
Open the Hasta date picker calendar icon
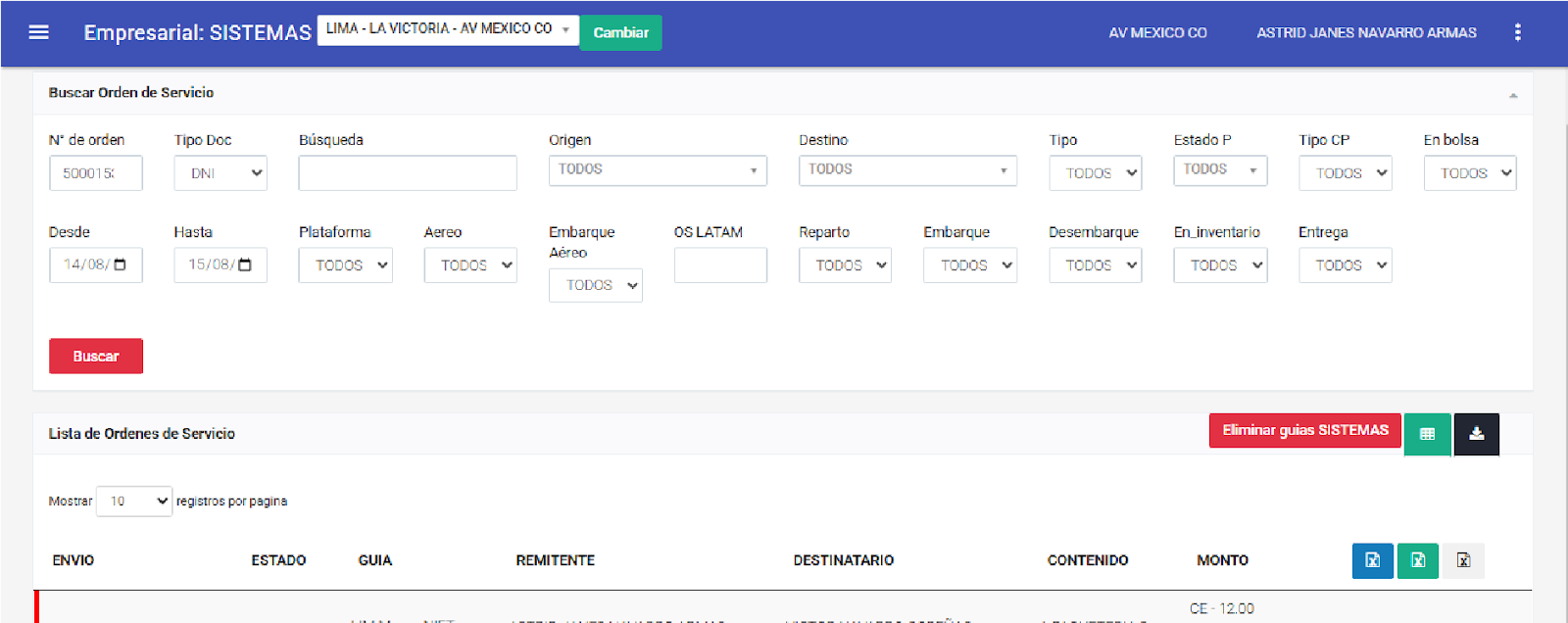pyautogui.click(x=245, y=264)
